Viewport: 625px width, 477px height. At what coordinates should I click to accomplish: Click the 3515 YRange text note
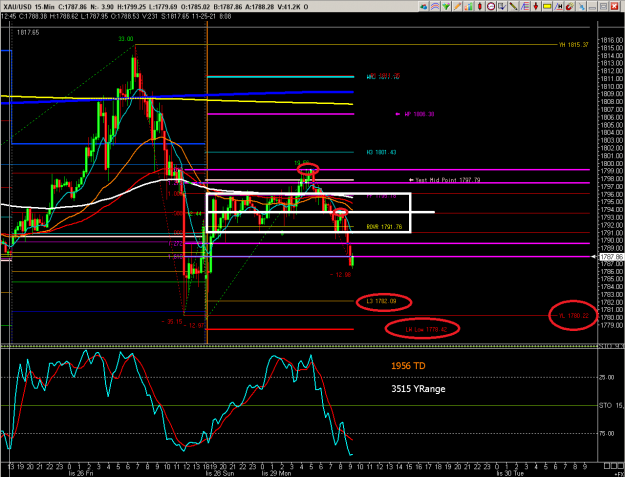coord(418,389)
